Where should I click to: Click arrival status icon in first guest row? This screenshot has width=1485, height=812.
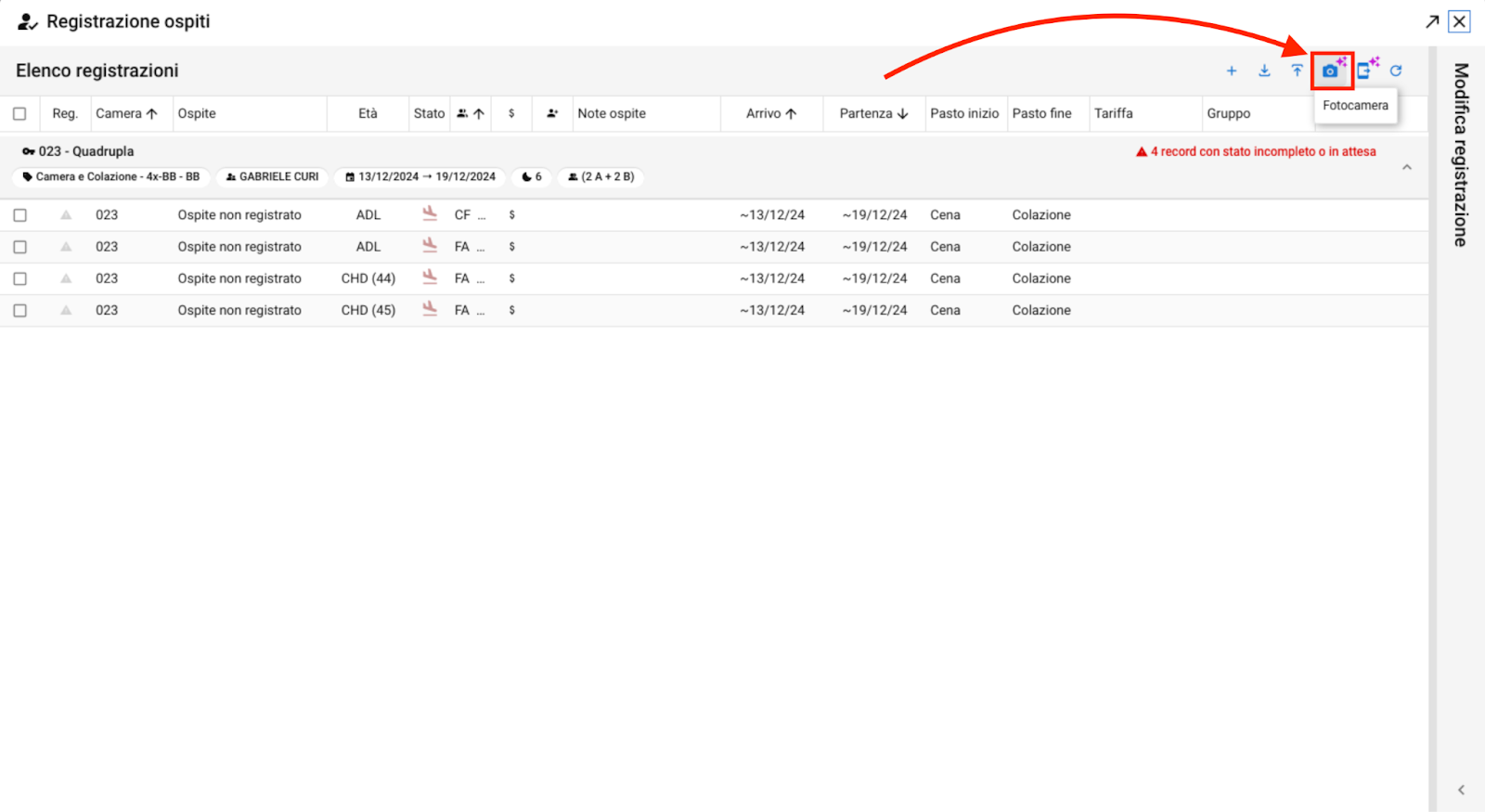coord(430,214)
